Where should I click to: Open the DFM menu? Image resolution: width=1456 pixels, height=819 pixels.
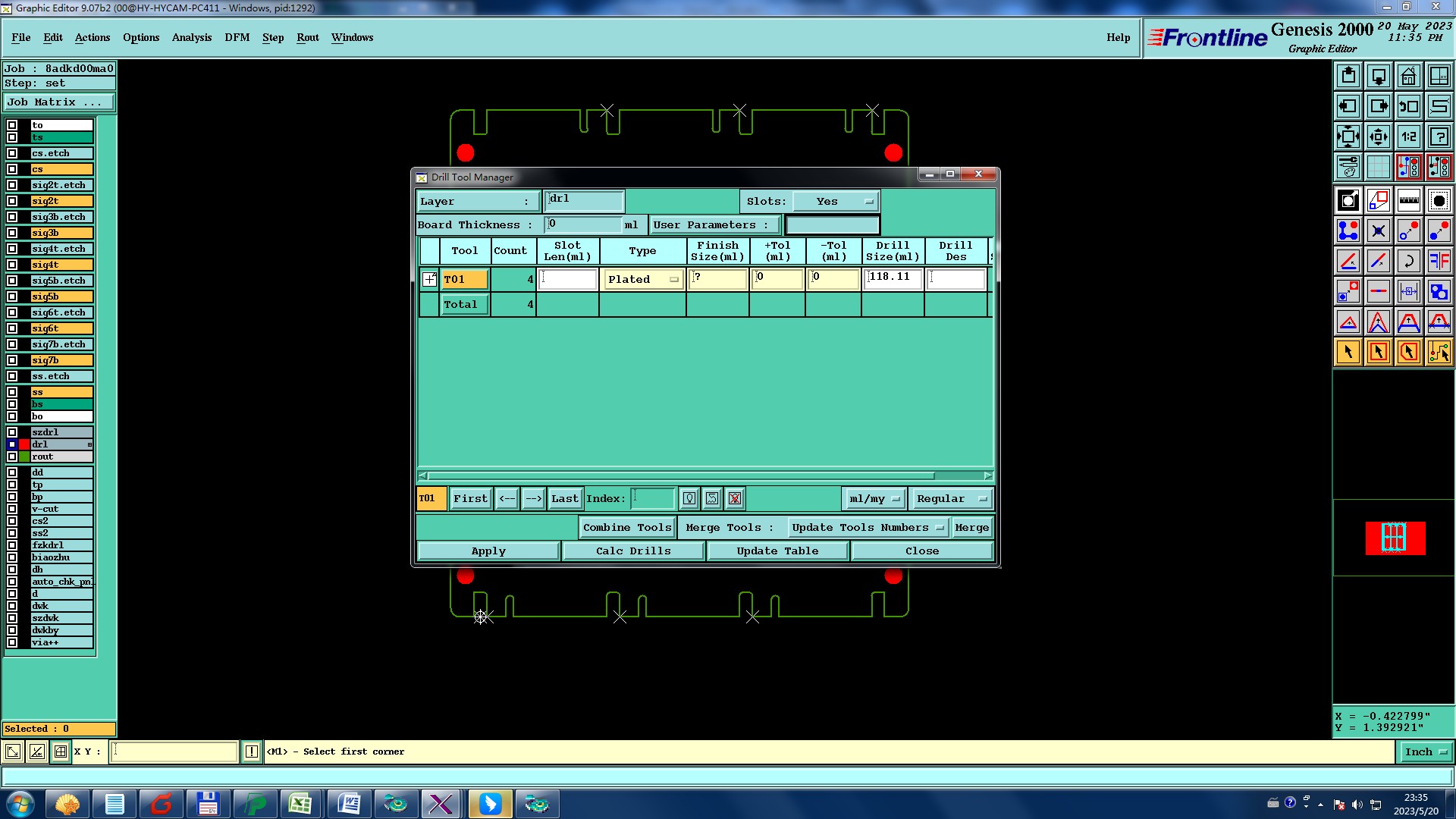click(237, 37)
